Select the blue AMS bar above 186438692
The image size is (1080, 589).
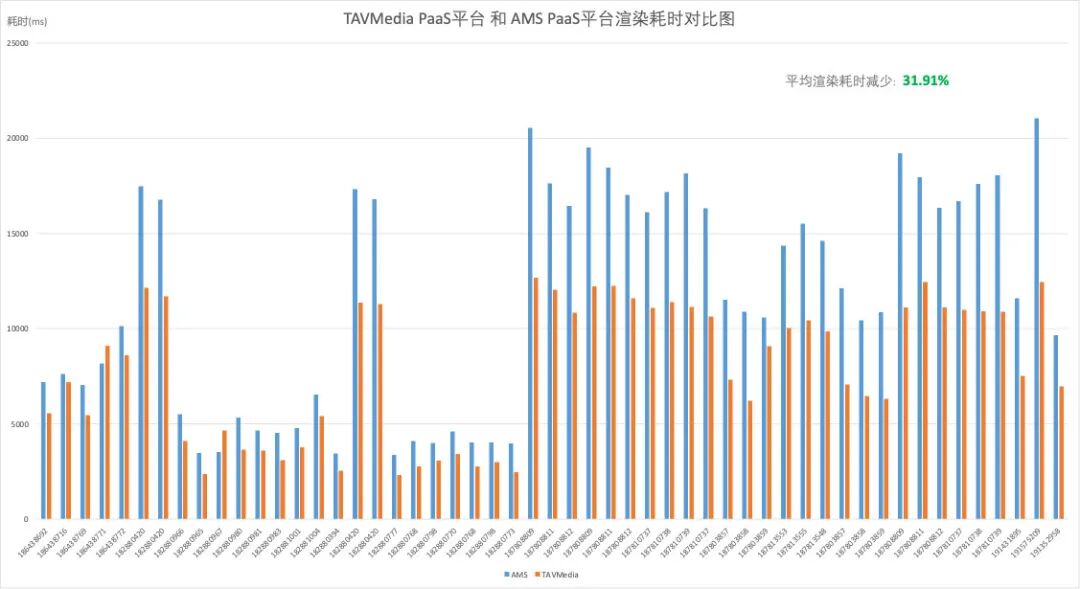[43, 451]
